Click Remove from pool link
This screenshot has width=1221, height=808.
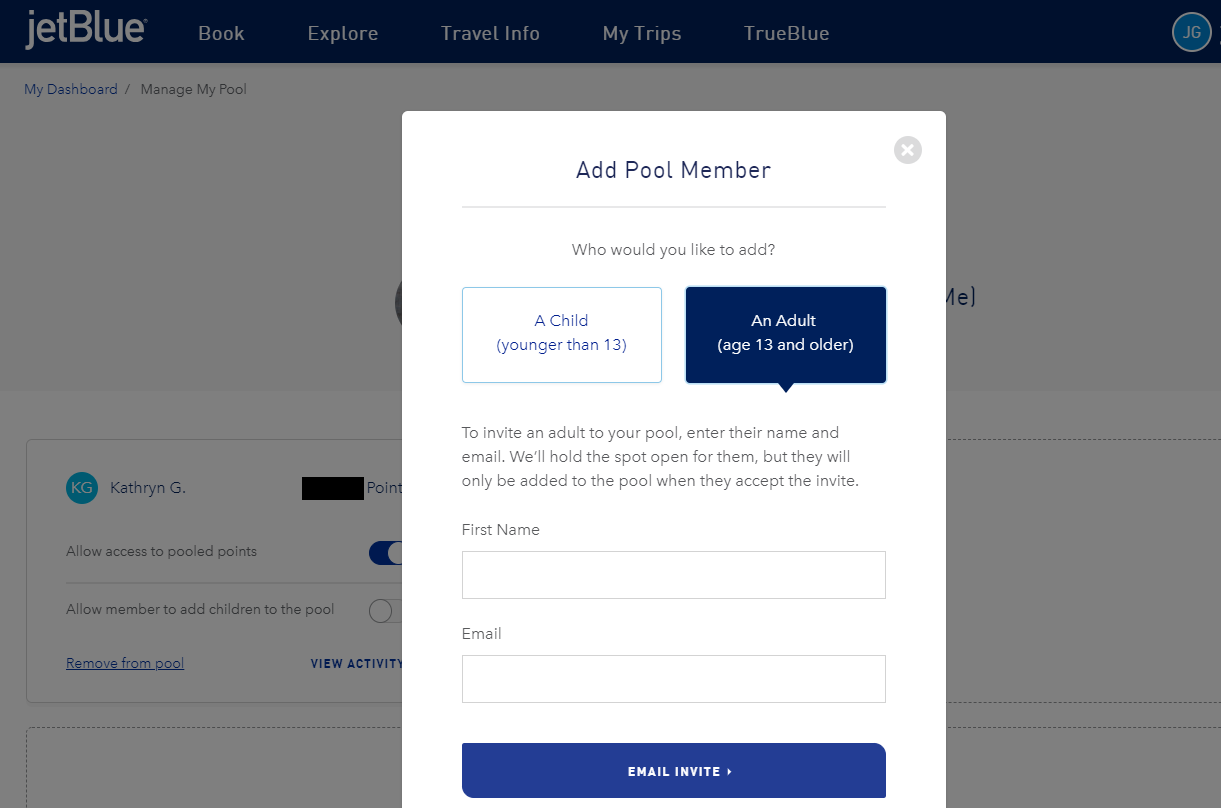(x=125, y=663)
